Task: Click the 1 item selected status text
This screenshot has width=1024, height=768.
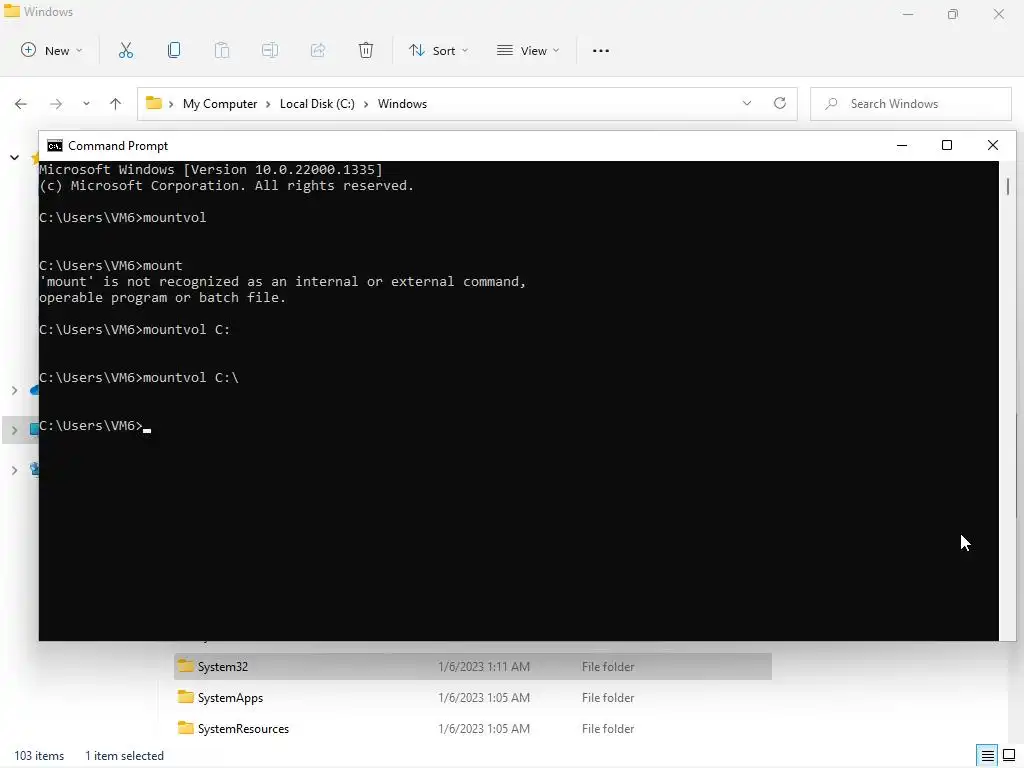Action: (124, 756)
